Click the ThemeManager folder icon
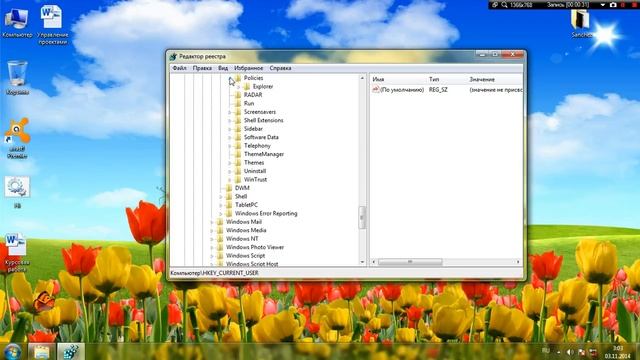Image resolution: width=640 pixels, height=360 pixels. point(238,154)
